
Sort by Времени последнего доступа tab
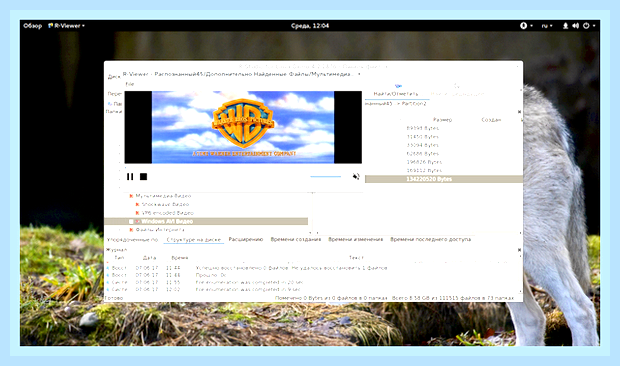click(x=431, y=239)
